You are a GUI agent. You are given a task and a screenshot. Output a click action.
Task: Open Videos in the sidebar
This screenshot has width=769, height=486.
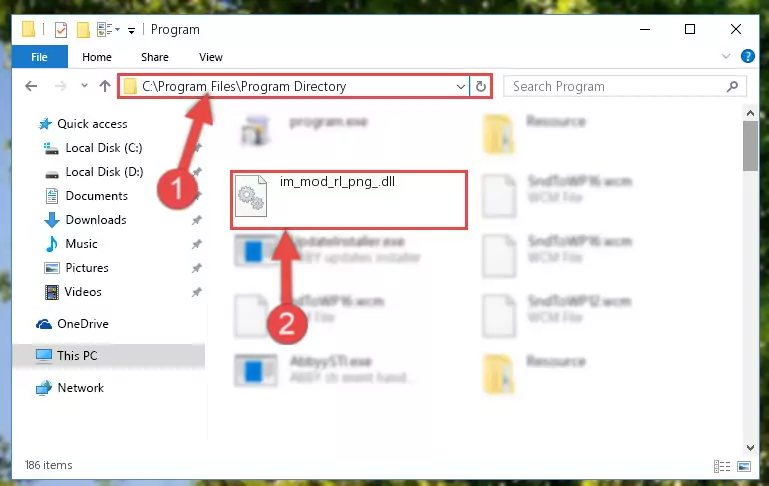83,292
